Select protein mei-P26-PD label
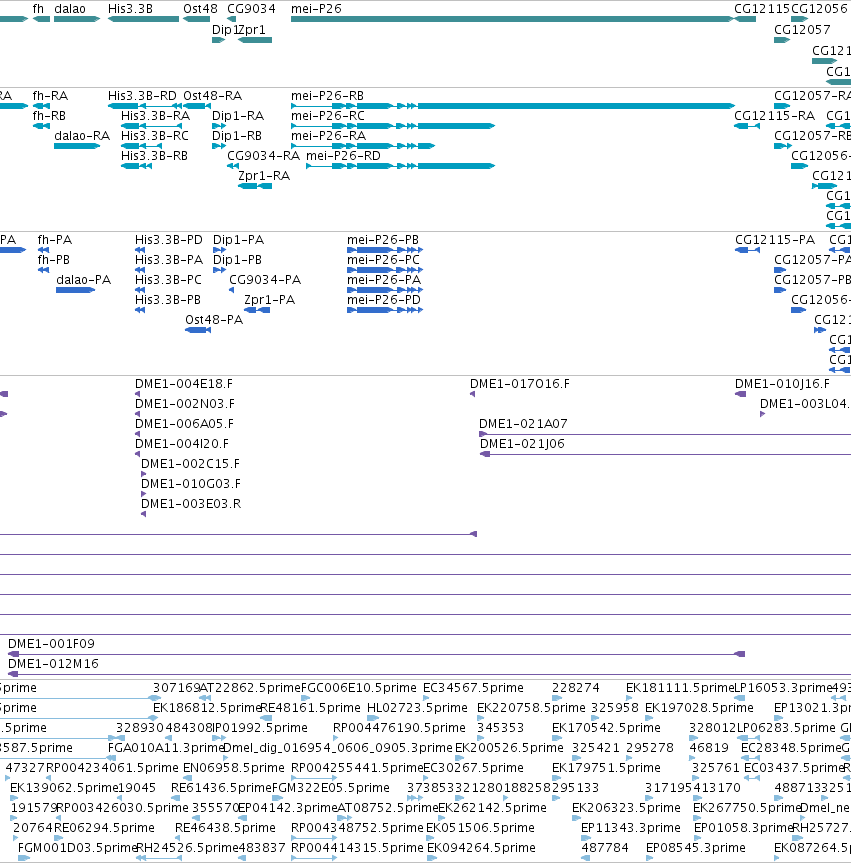This screenshot has height=863, width=851. (384, 300)
